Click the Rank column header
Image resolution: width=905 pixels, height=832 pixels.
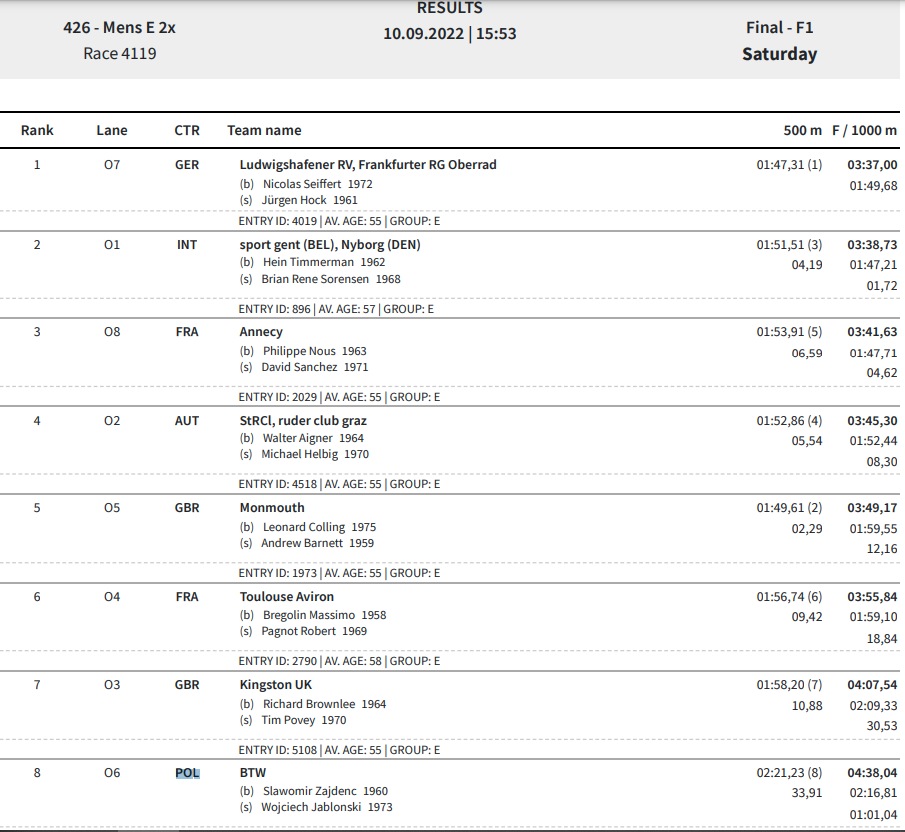tap(37, 130)
